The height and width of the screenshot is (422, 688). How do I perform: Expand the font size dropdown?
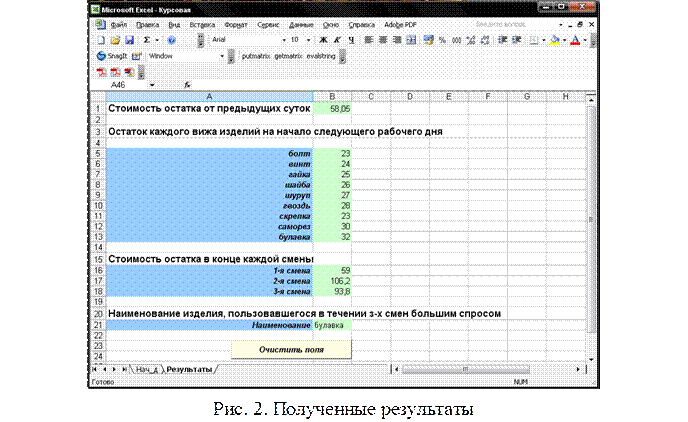pos(309,40)
